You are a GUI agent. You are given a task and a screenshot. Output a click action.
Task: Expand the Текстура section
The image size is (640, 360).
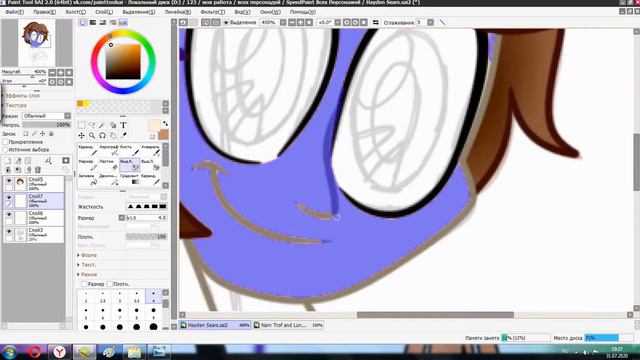[16, 105]
